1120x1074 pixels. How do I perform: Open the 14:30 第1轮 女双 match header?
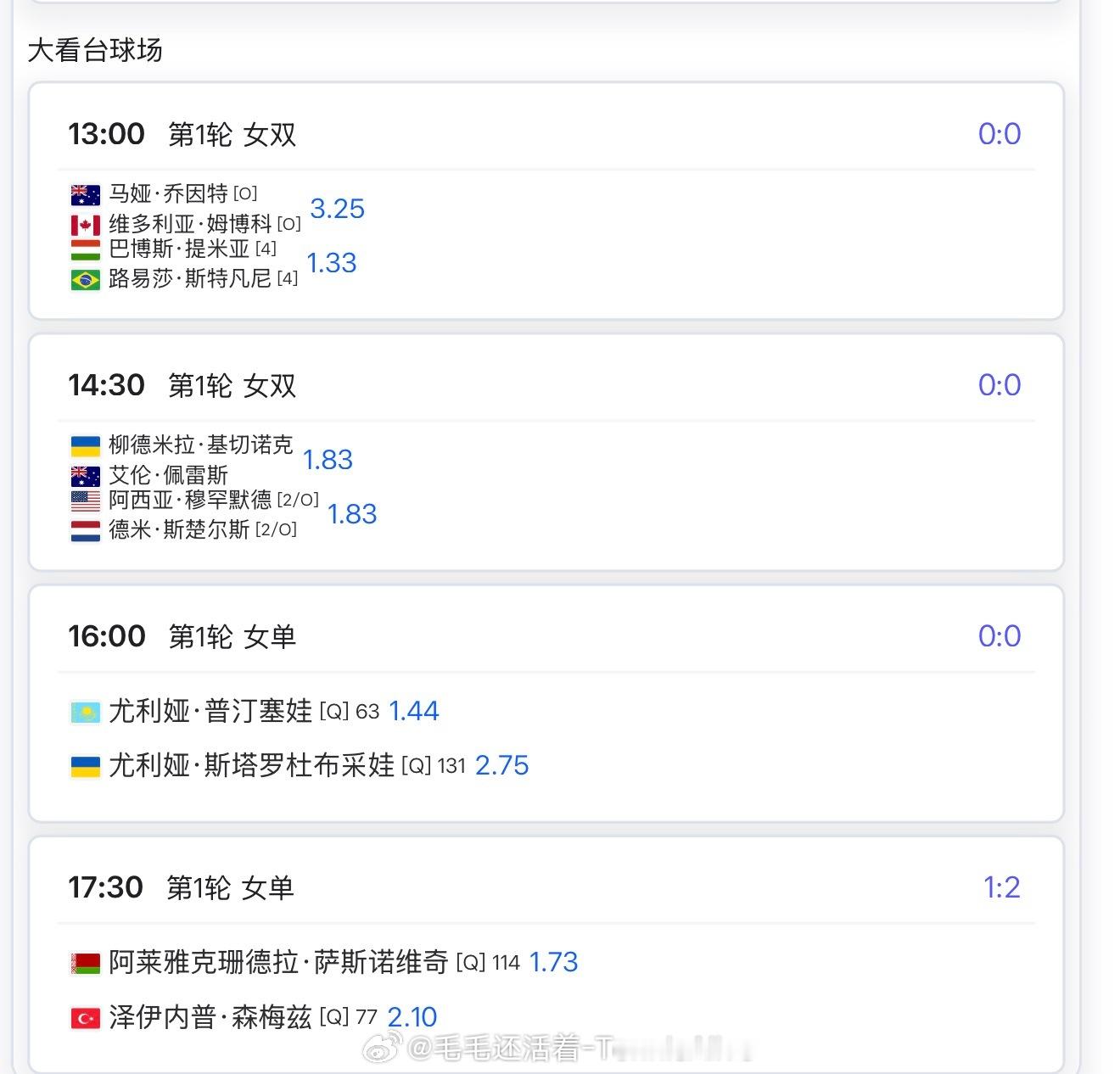182,385
